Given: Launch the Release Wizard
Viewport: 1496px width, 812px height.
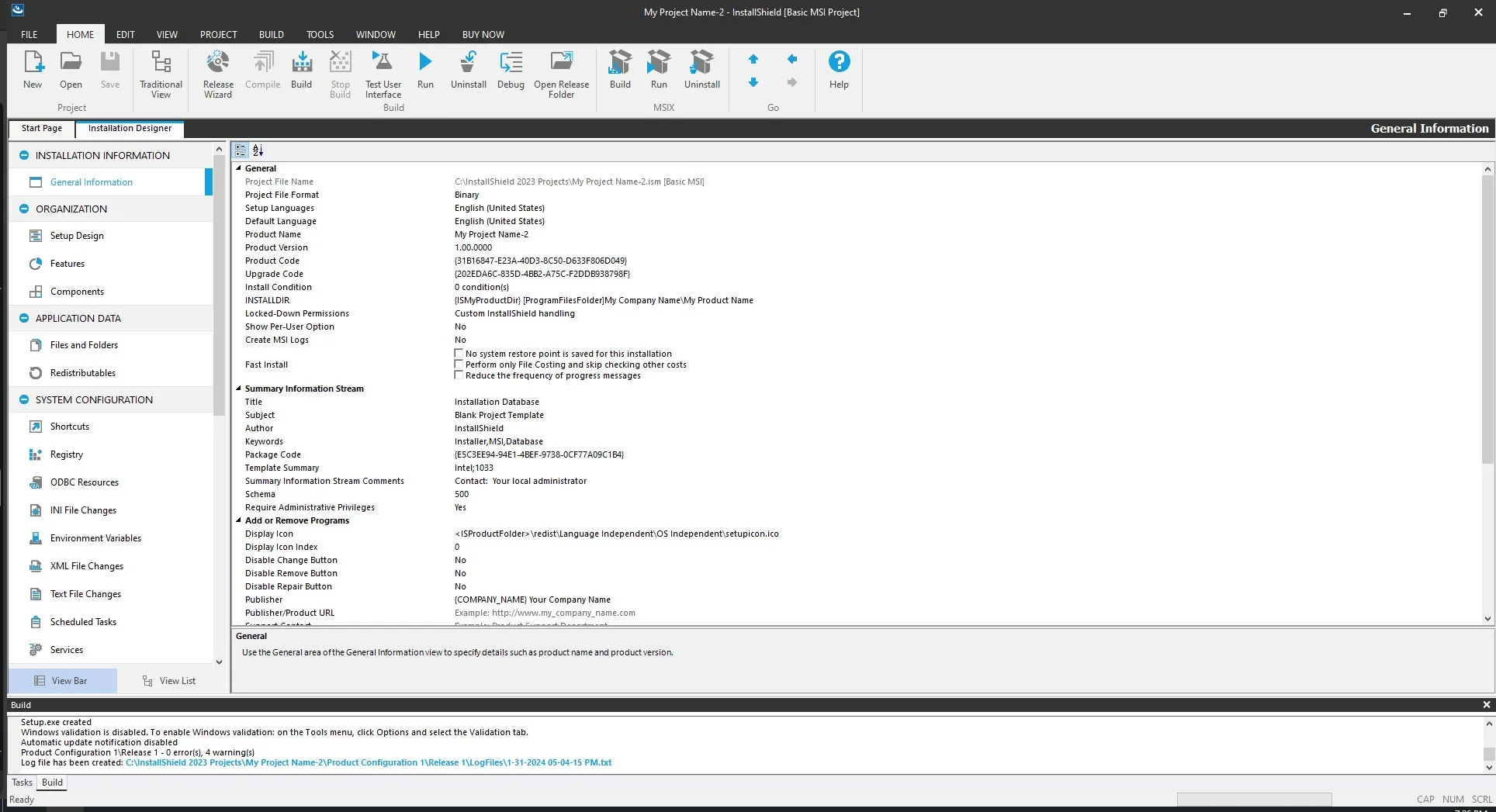Looking at the screenshot, I should click(x=217, y=71).
